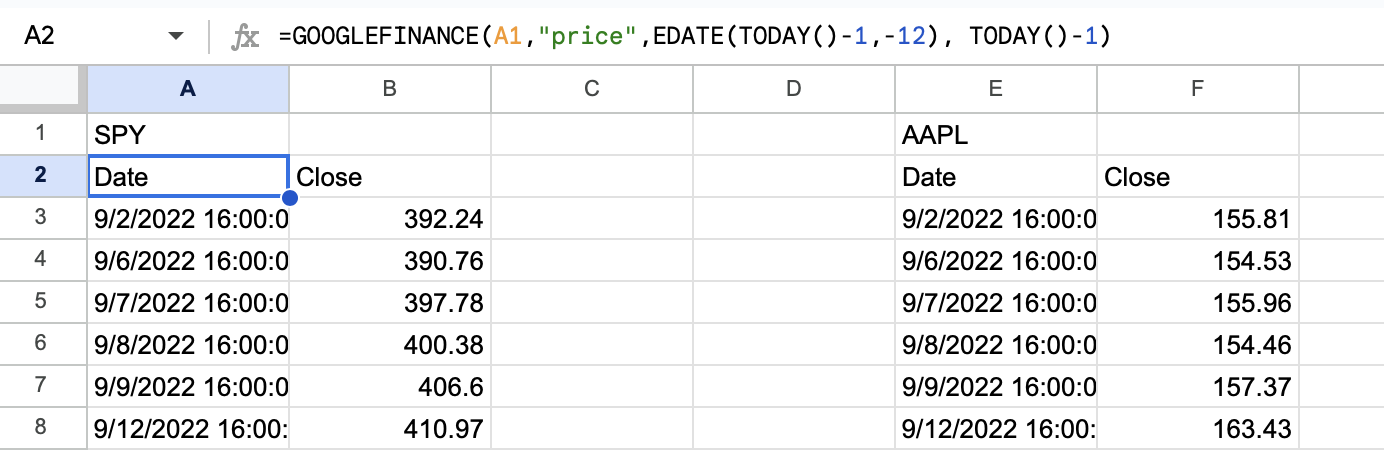
Task: Select the select-all corner box
Action: tap(43, 89)
